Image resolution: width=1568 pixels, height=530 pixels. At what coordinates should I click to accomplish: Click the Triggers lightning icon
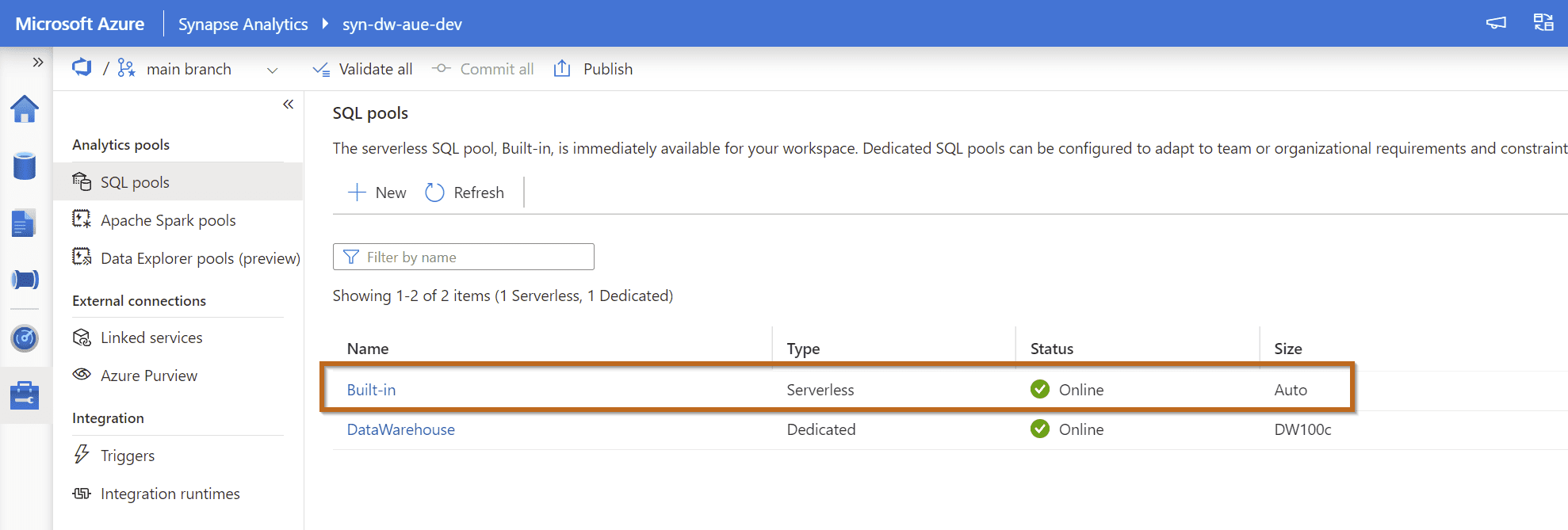[x=82, y=454]
